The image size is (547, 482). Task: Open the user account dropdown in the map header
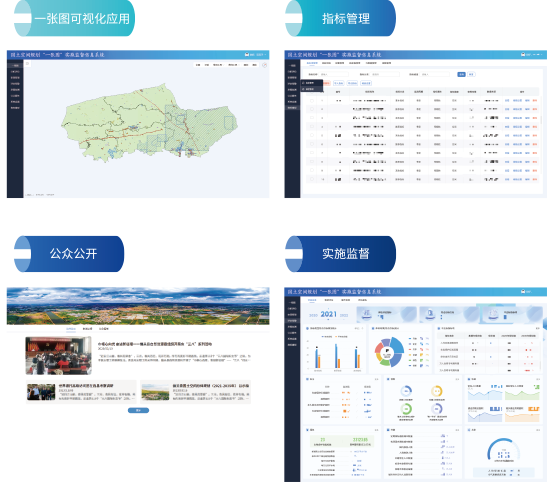coord(258,55)
